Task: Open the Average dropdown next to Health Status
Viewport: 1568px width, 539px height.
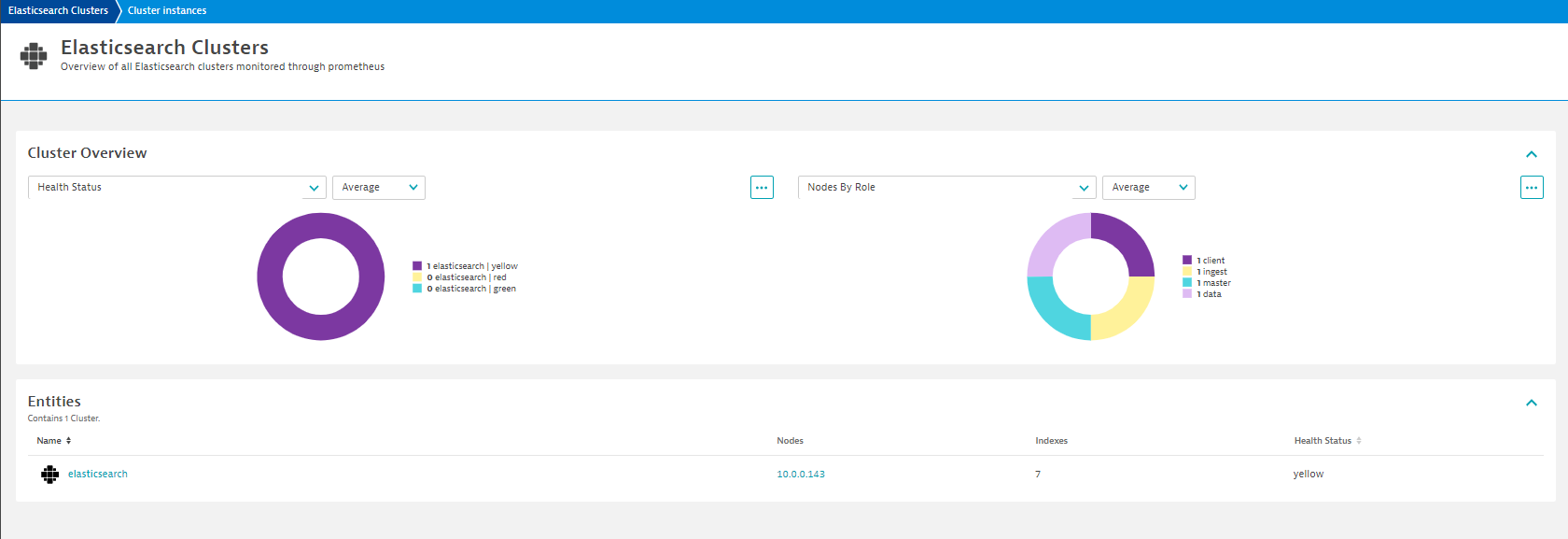Action: (x=379, y=188)
